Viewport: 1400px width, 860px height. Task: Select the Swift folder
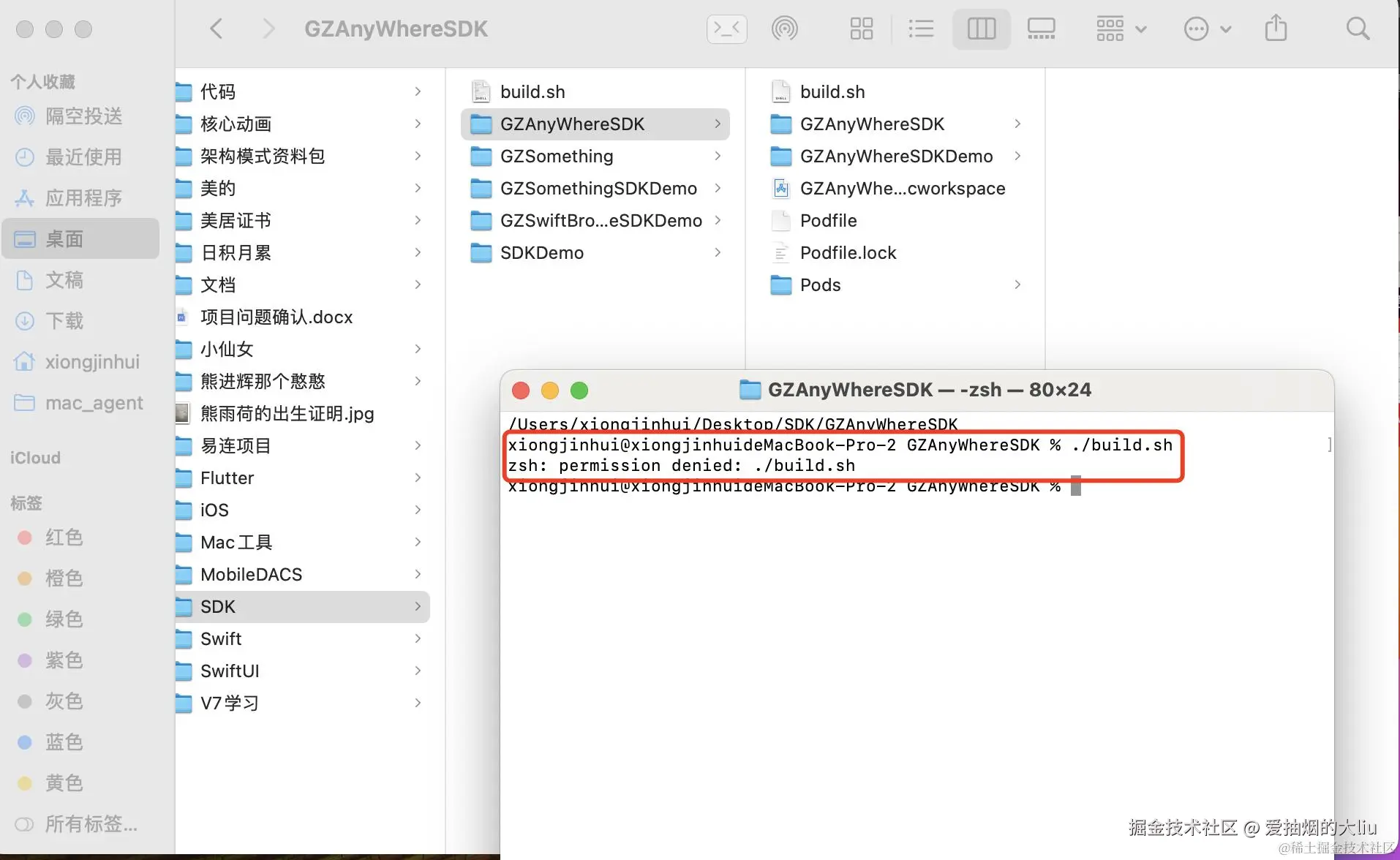(302, 638)
